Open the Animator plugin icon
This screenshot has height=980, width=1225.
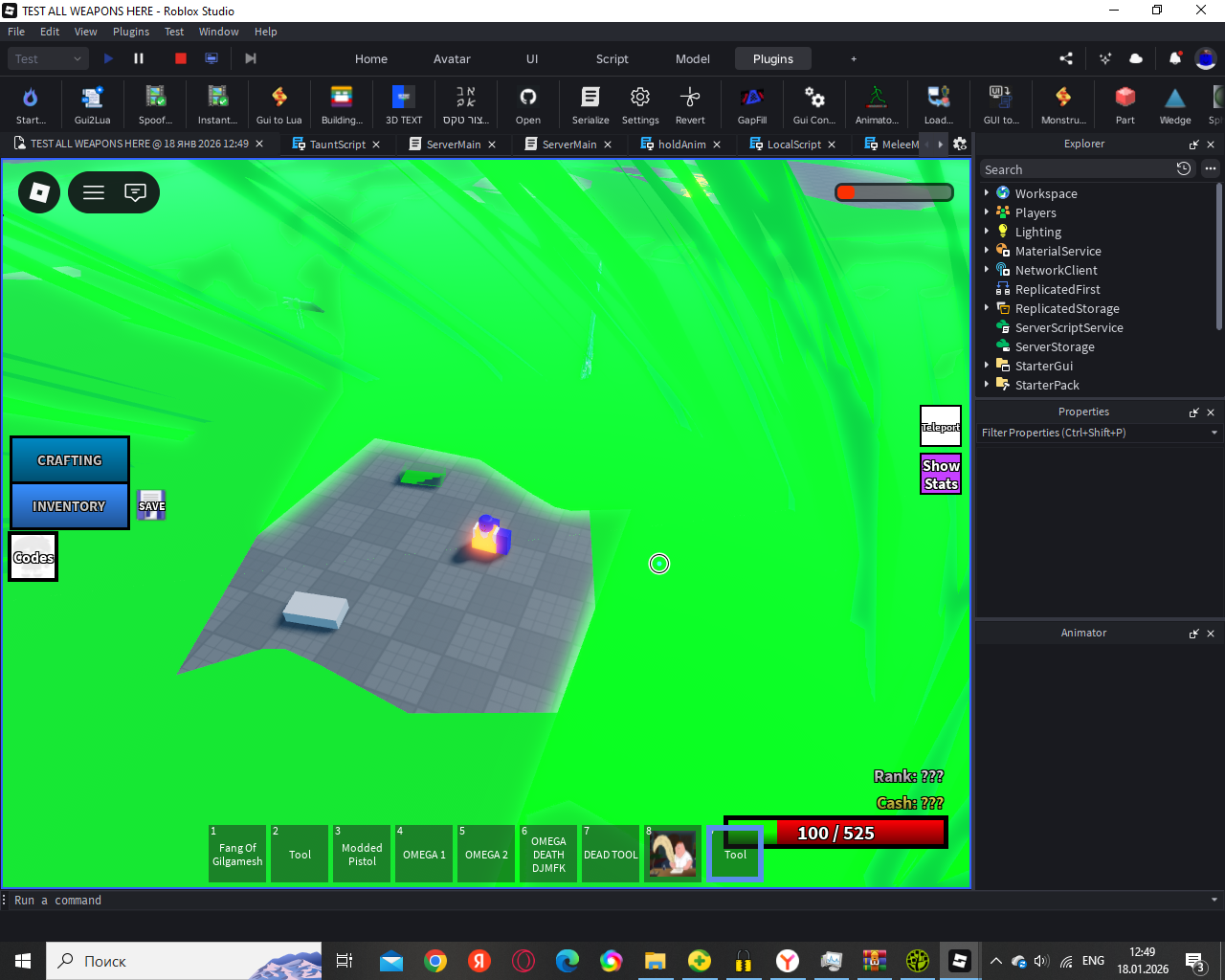tap(877, 103)
